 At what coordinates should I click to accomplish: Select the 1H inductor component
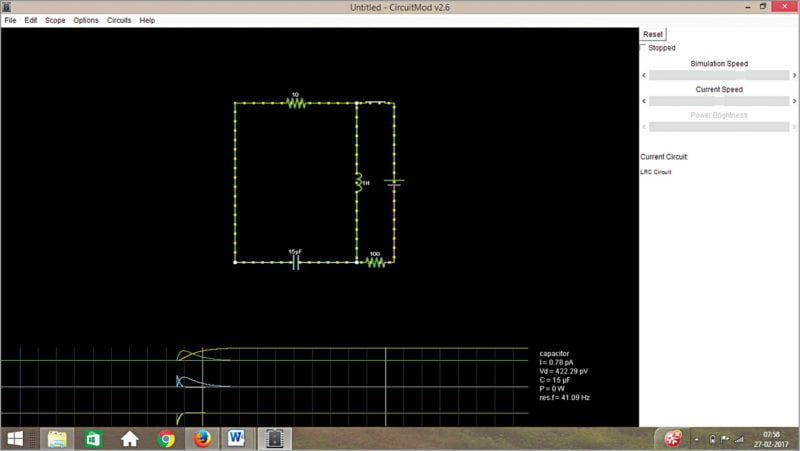(x=357, y=183)
